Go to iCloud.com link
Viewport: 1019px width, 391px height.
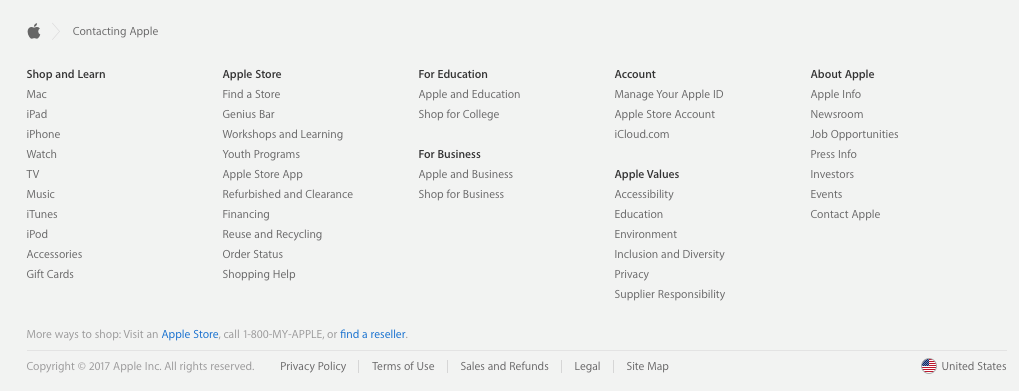click(641, 134)
